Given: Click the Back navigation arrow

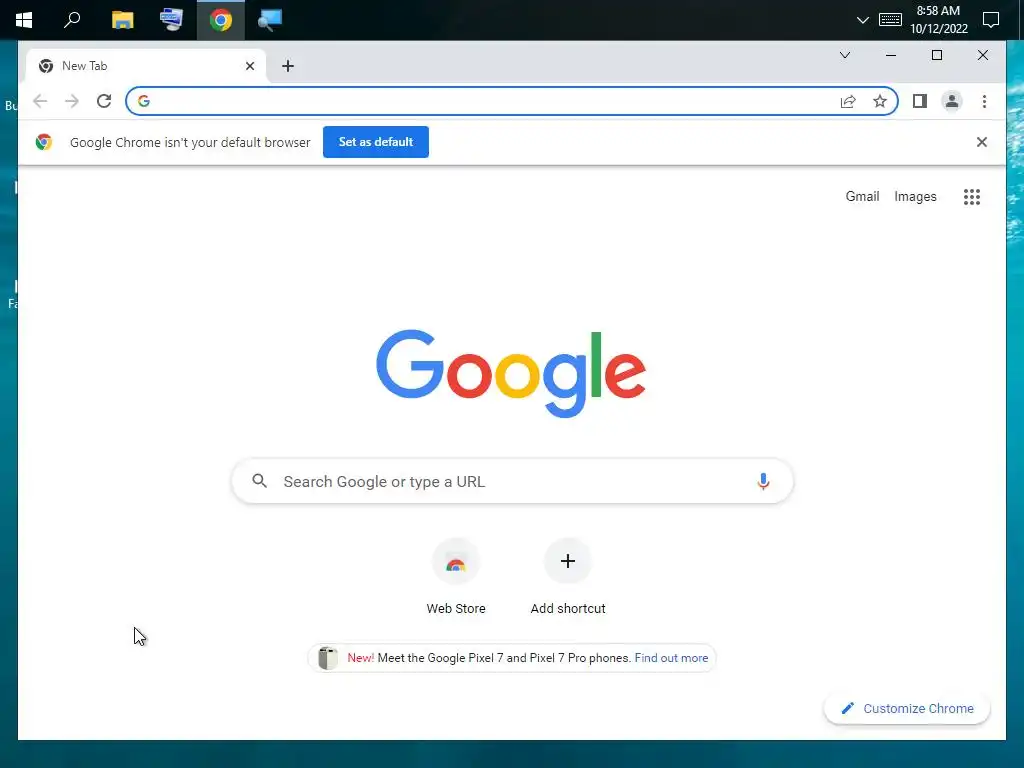Looking at the screenshot, I should [x=40, y=101].
